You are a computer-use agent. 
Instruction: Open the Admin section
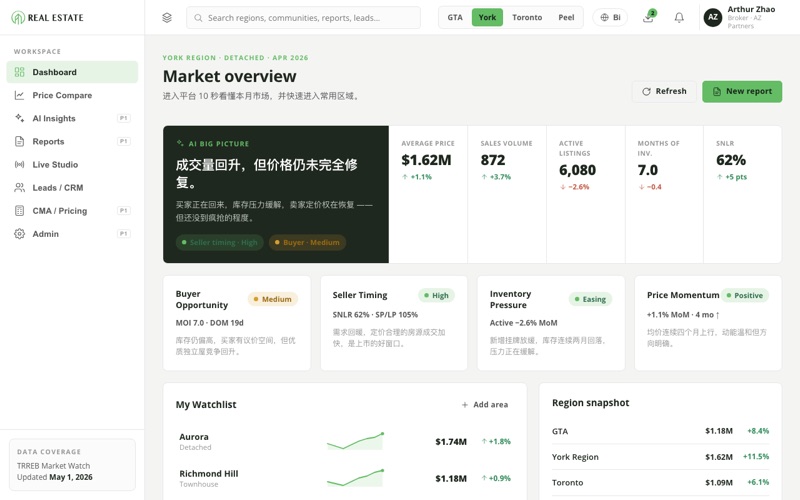pyautogui.click(x=72, y=234)
